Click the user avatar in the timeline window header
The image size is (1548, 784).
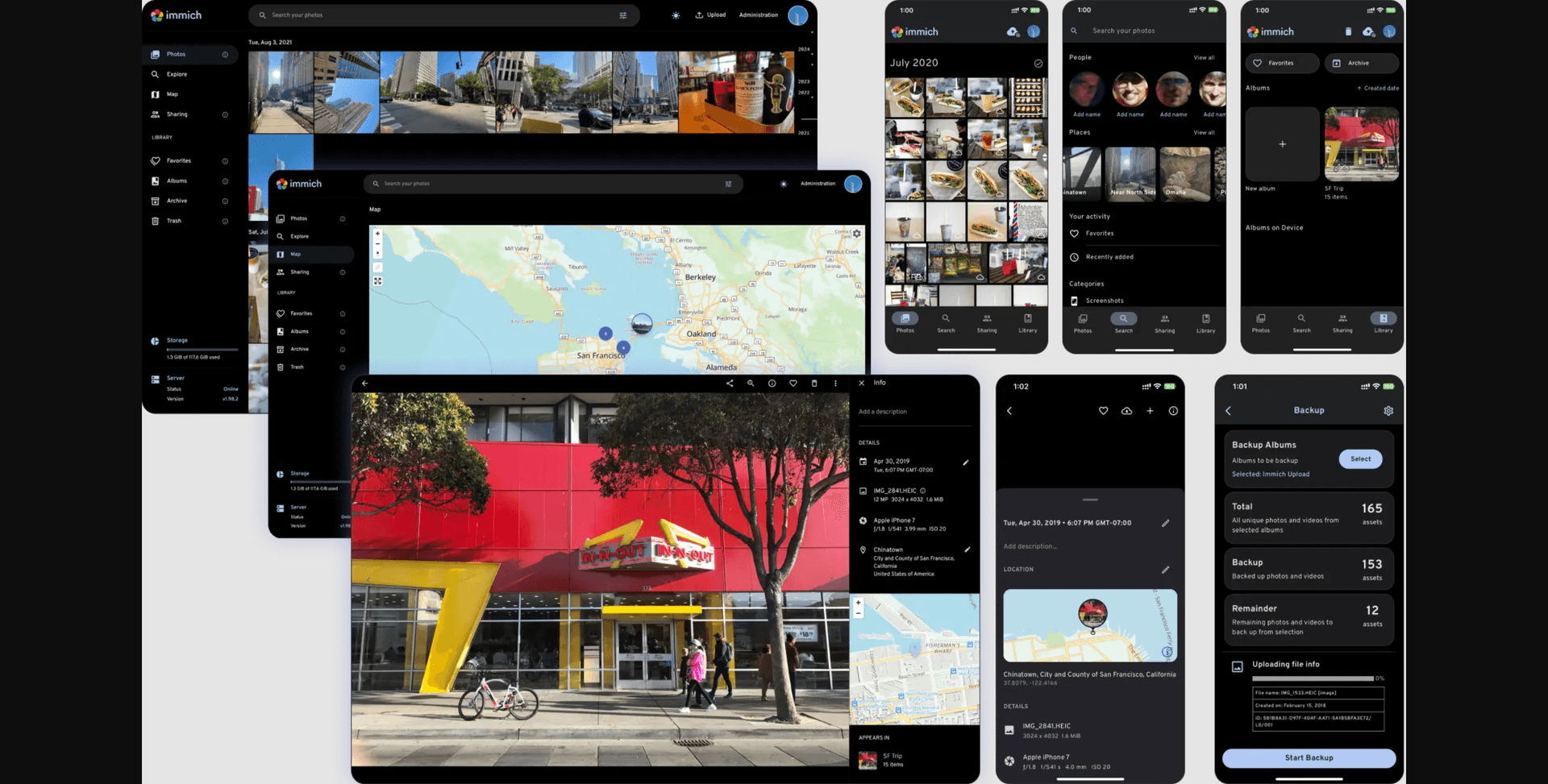click(x=797, y=15)
